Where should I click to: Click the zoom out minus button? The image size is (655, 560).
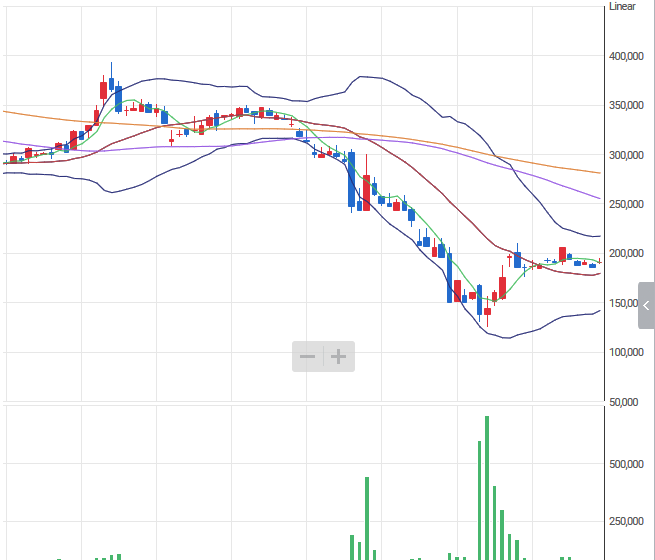pyautogui.click(x=307, y=357)
